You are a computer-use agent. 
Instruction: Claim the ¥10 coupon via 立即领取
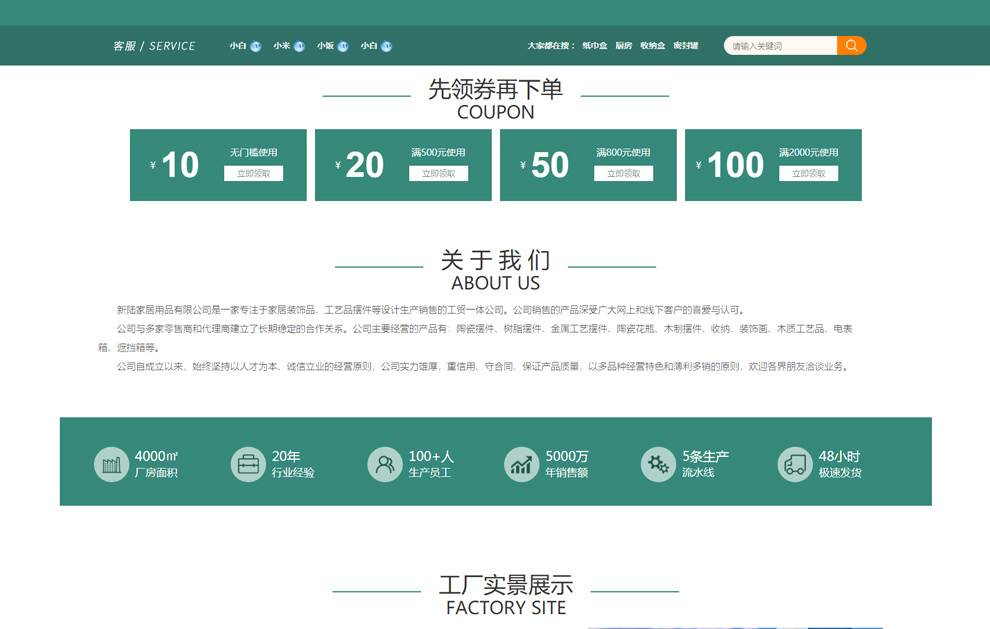click(256, 172)
